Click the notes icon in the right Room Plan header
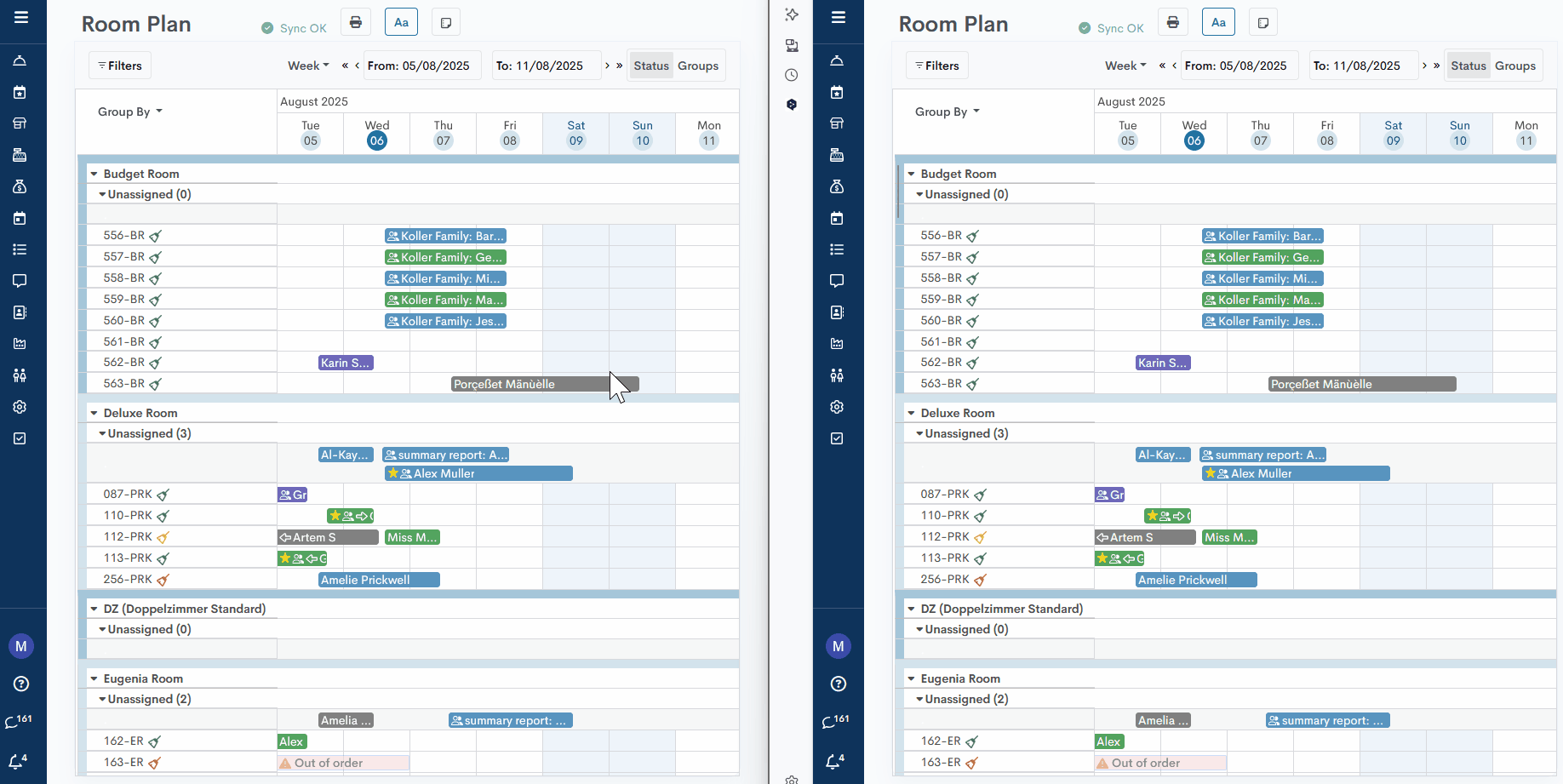This screenshot has width=1563, height=784. pyautogui.click(x=1263, y=23)
